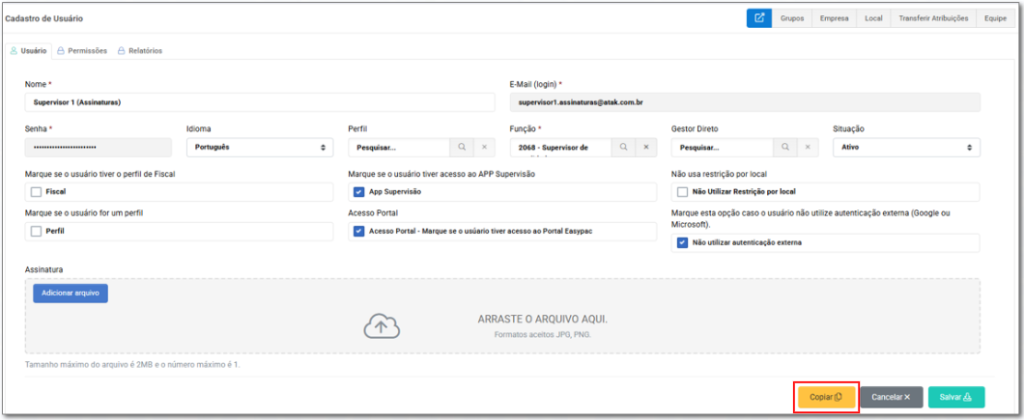Check Não Utilizar Restrição por local
This screenshot has height=420, width=1024.
[x=682, y=192]
